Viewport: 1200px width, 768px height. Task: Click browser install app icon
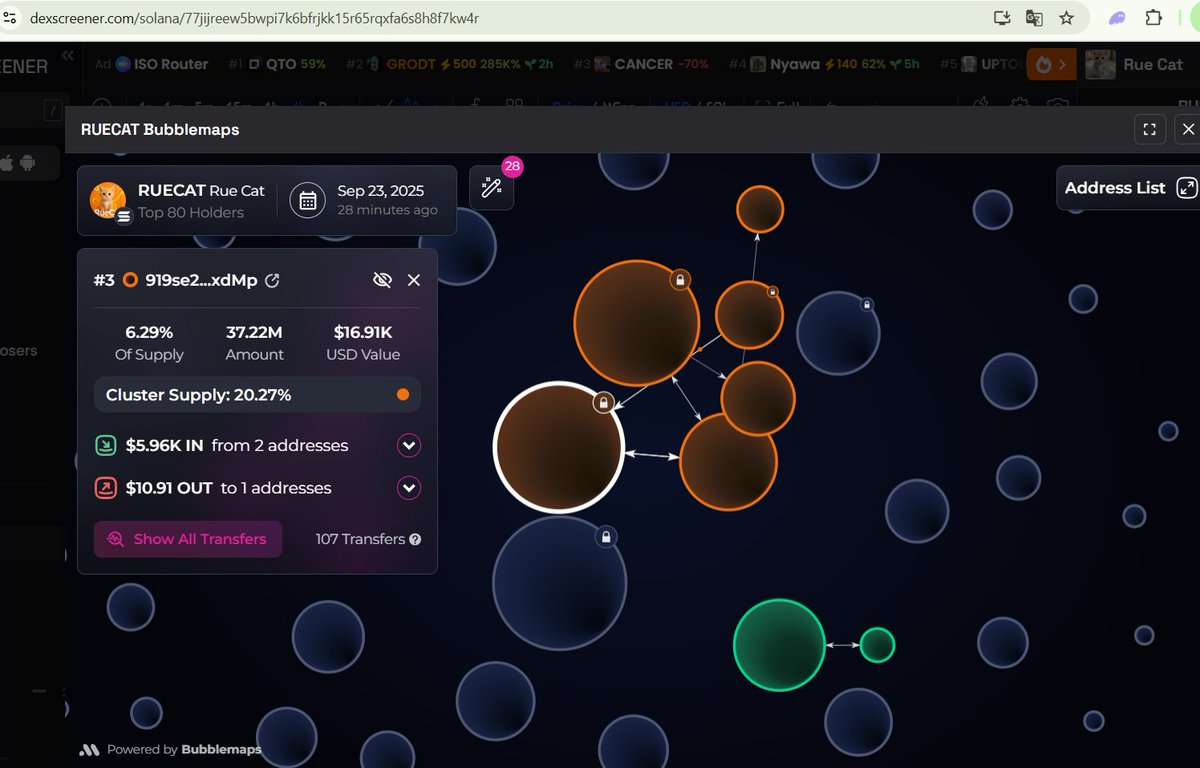1002,18
